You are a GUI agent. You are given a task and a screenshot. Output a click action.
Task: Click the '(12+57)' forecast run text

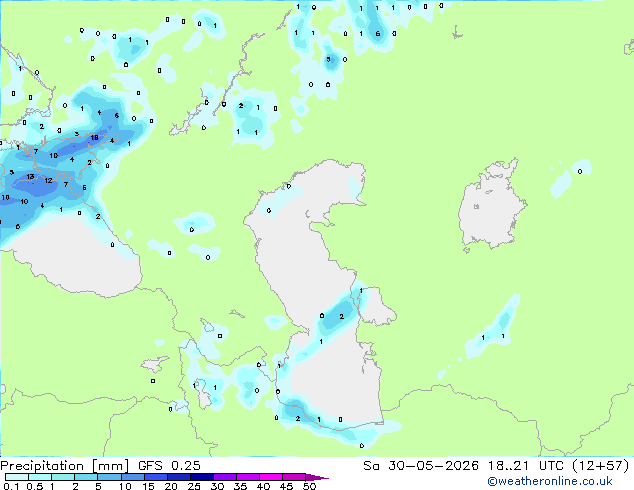[601, 466]
